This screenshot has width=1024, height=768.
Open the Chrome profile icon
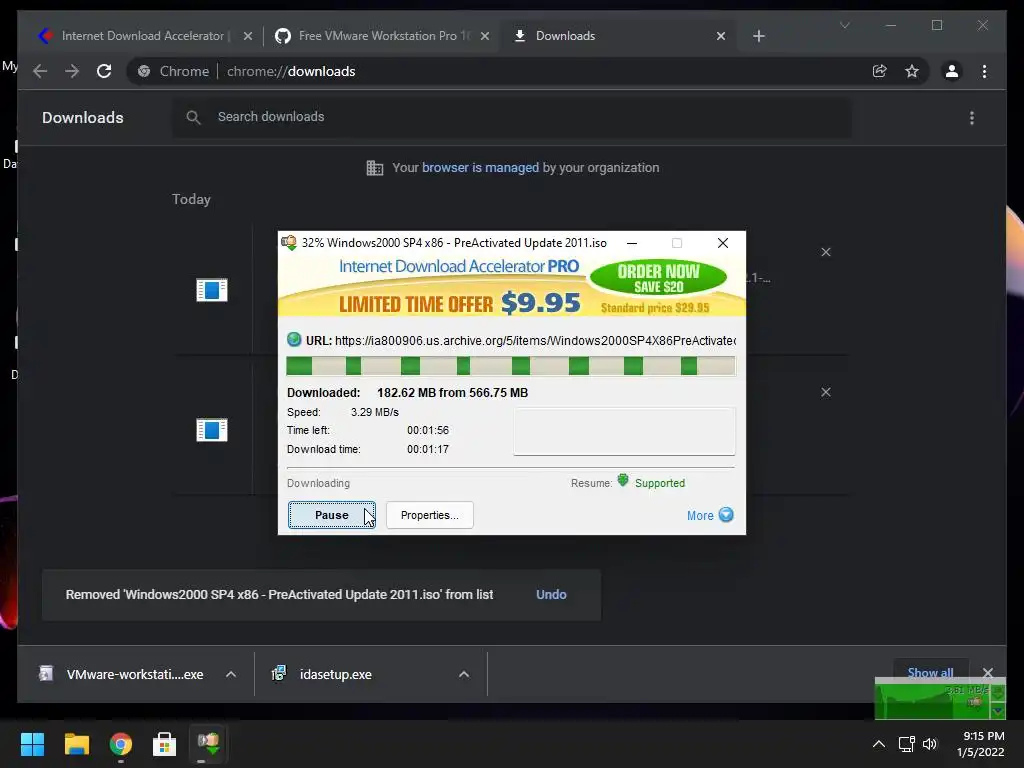click(x=952, y=71)
